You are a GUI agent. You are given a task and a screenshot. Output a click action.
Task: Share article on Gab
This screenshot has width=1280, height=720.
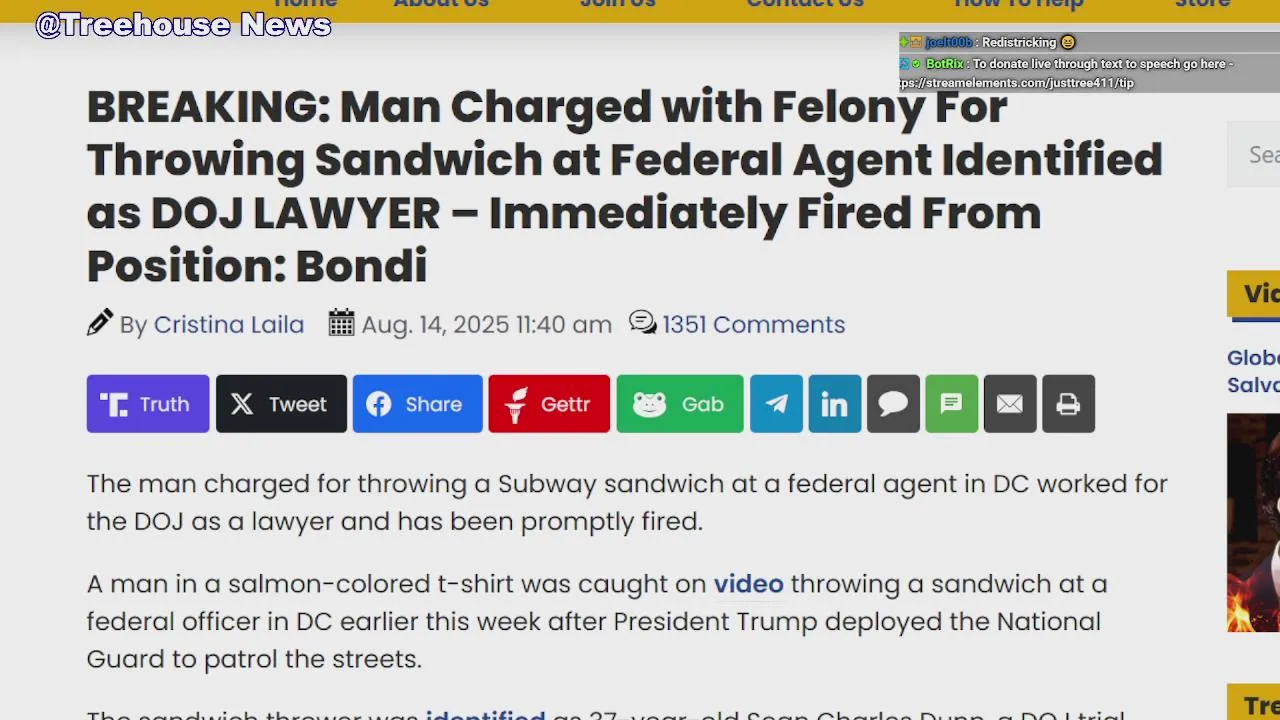pyautogui.click(x=680, y=404)
